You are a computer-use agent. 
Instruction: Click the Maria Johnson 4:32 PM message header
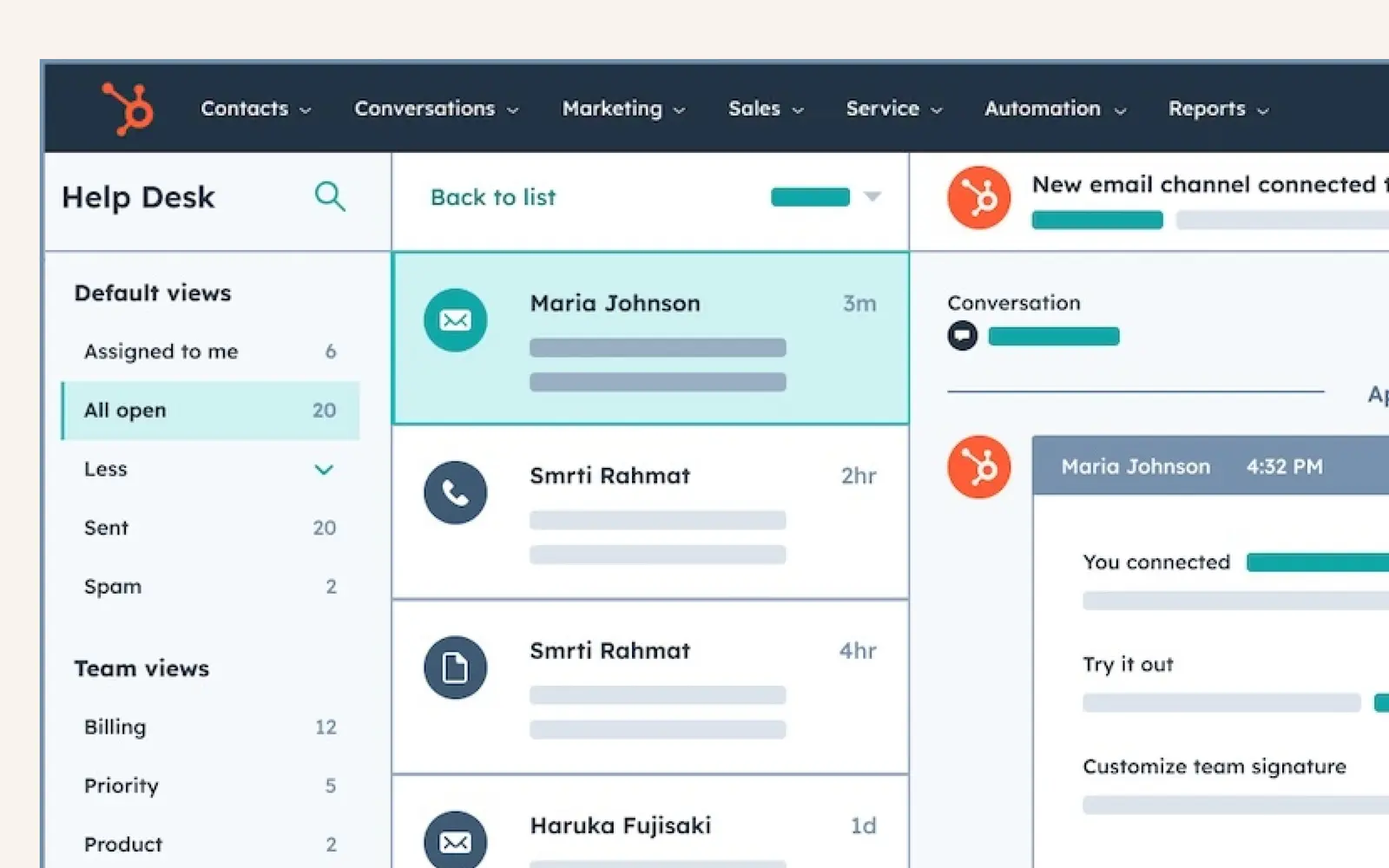click(x=1211, y=466)
